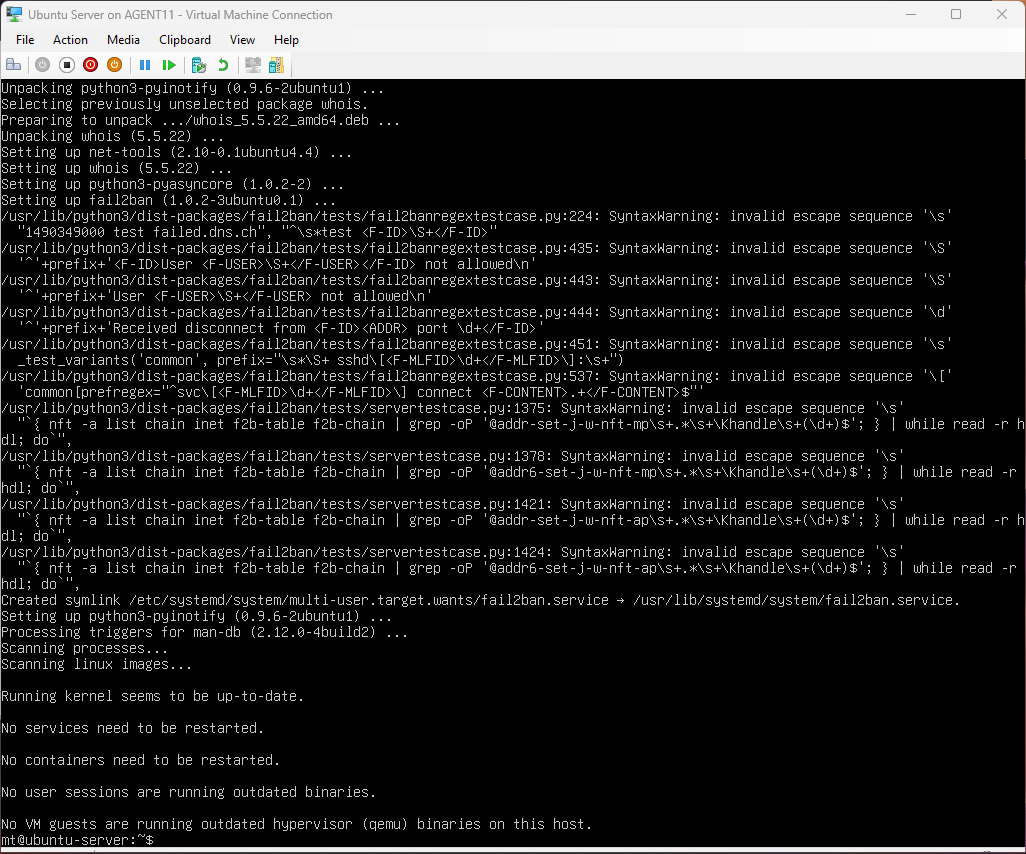Click the VM Connection title bar icon
Image resolution: width=1026 pixels, height=854 pixels.
(15, 15)
